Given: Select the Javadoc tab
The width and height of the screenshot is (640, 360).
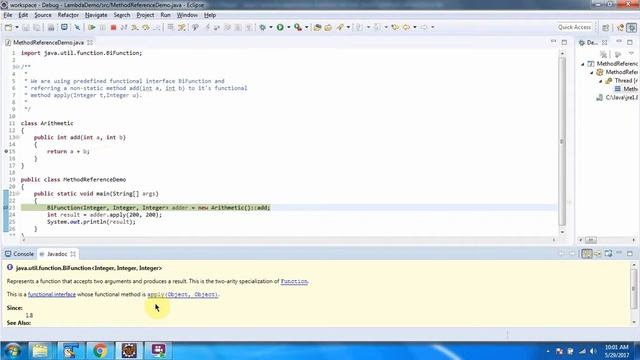Looking at the screenshot, I should pos(57,254).
